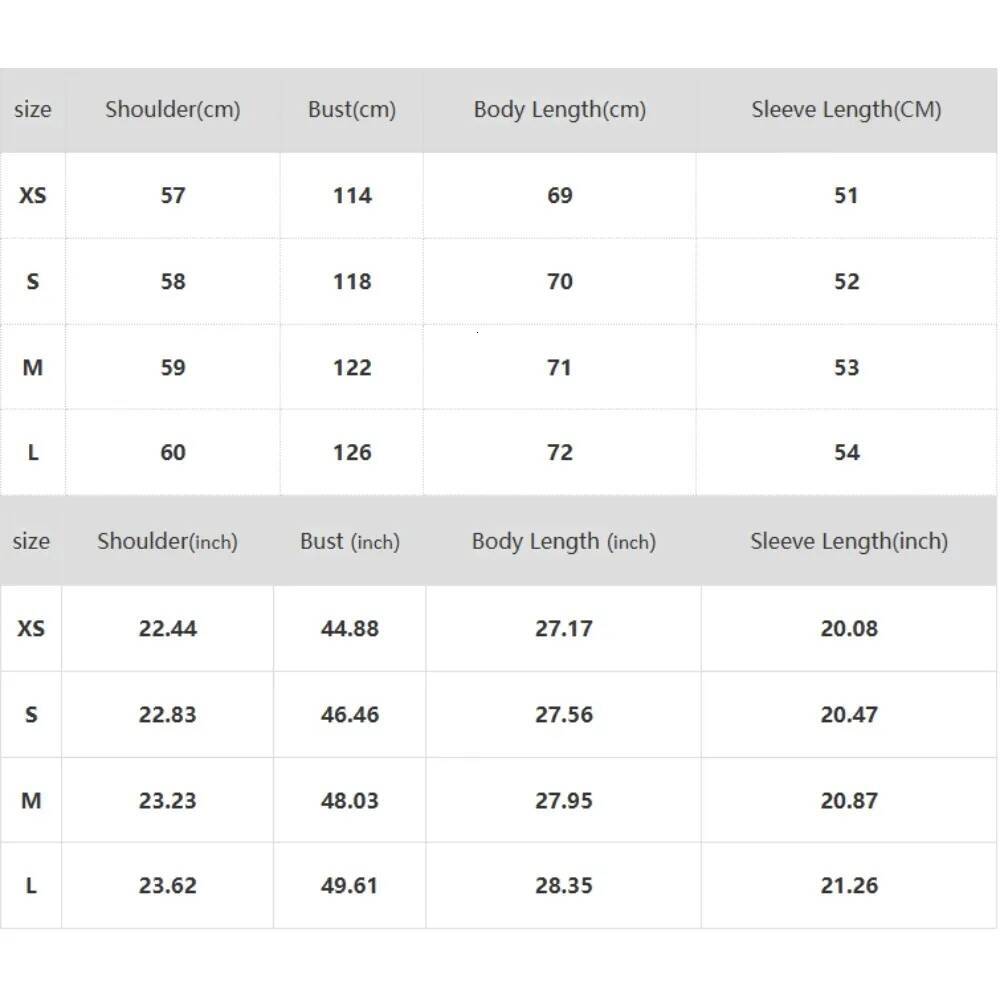Select the body length value 27.95
Viewport: 1000px width, 1000px height.
pyautogui.click(x=564, y=801)
